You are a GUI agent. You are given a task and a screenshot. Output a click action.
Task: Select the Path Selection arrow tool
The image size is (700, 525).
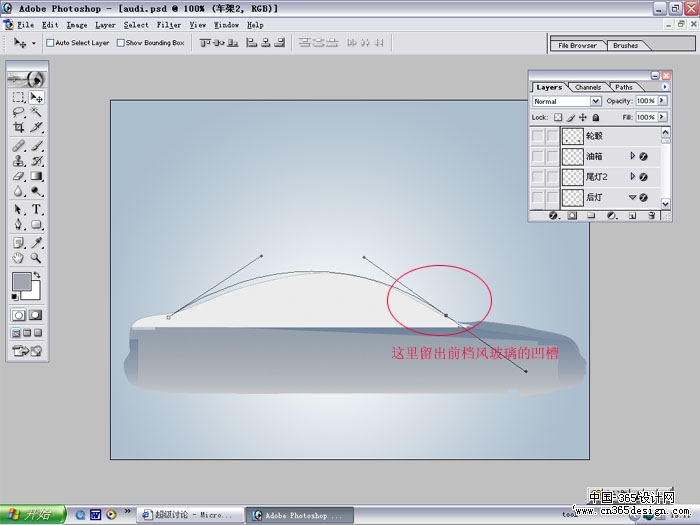tap(18, 209)
